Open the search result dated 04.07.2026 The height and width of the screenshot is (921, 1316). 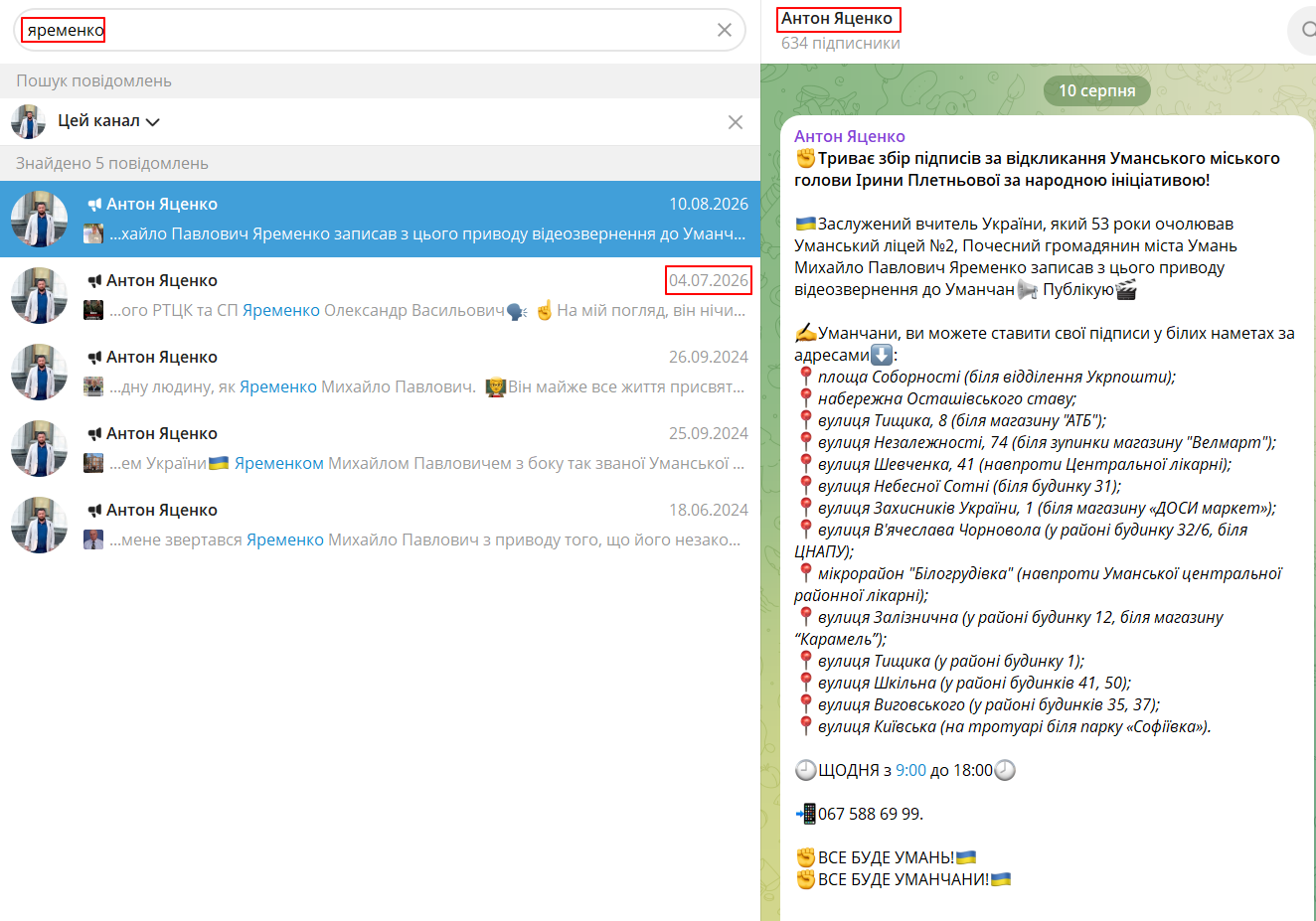pyautogui.click(x=380, y=295)
